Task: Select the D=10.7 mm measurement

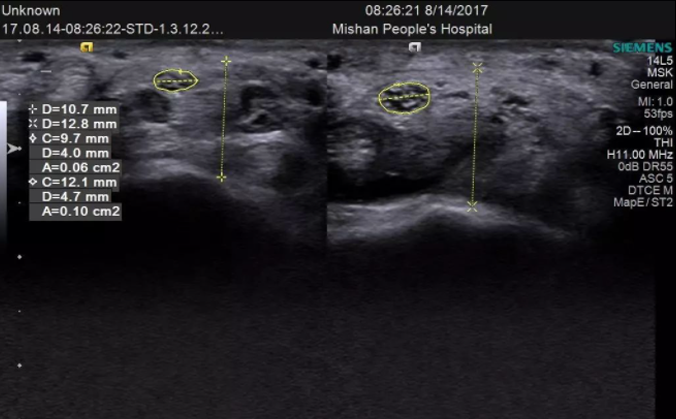Action: pos(74,108)
